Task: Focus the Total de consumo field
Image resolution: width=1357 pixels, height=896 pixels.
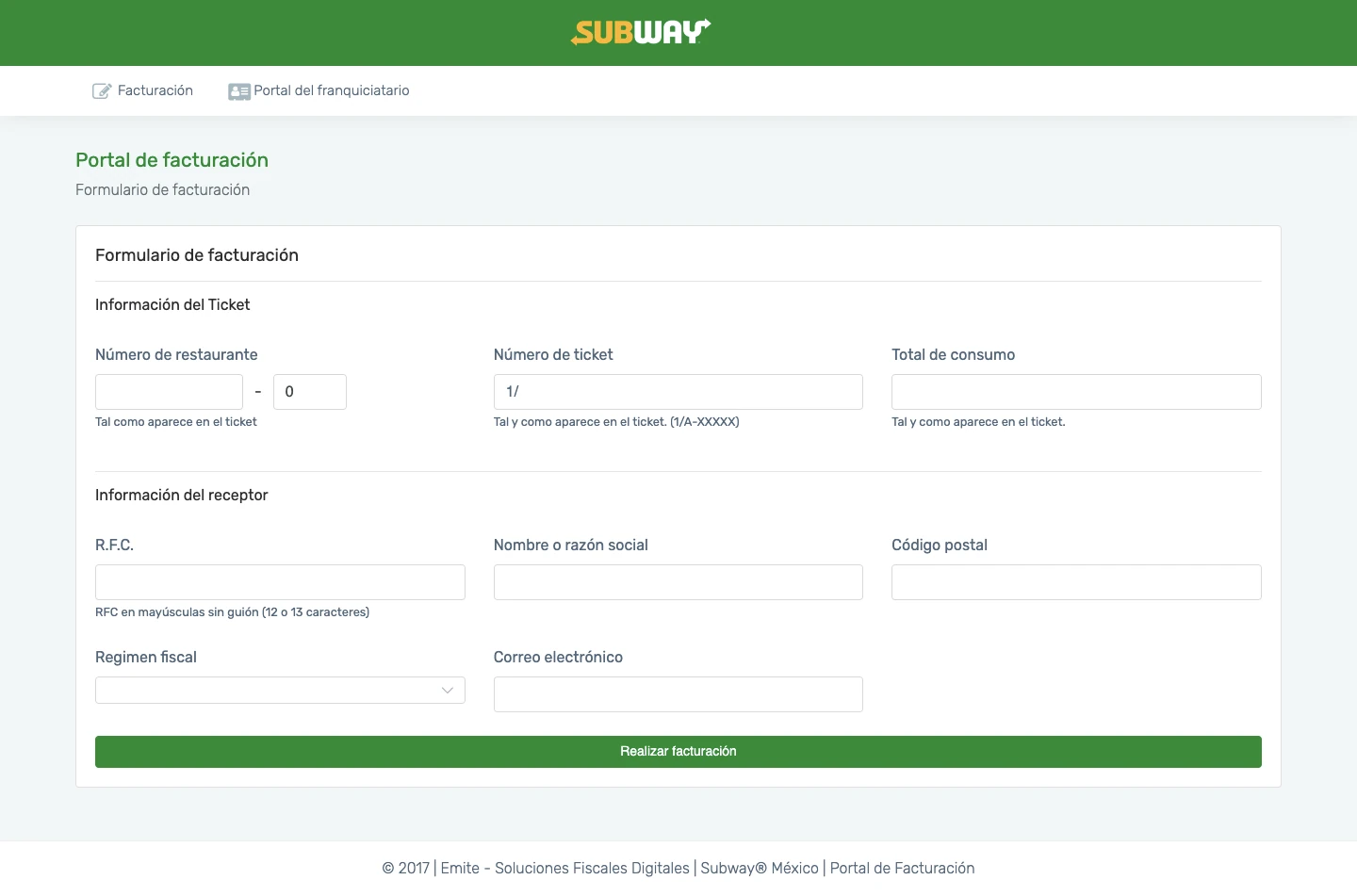Action: [x=1076, y=392]
